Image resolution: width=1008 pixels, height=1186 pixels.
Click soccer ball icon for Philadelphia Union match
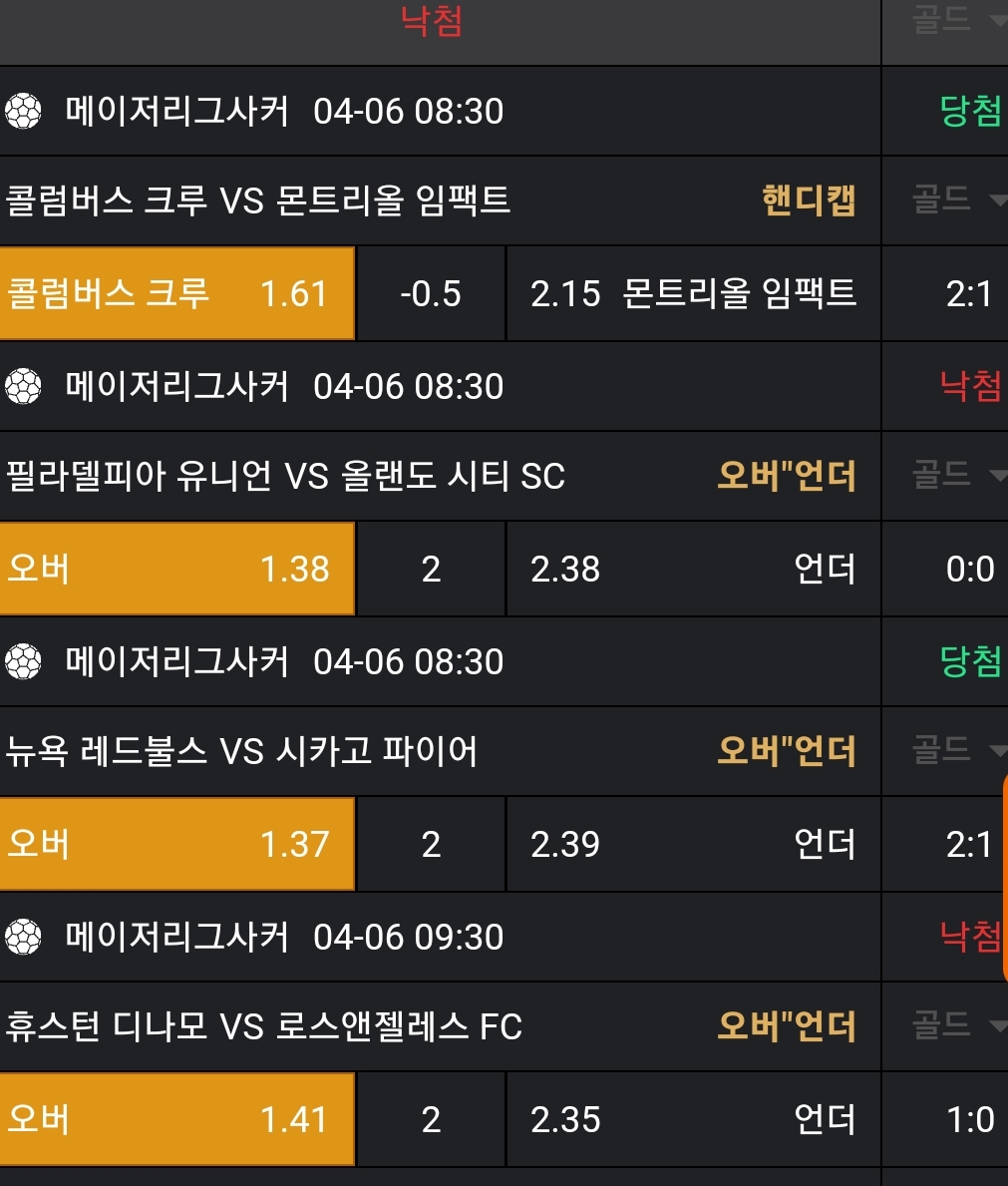click(23, 386)
